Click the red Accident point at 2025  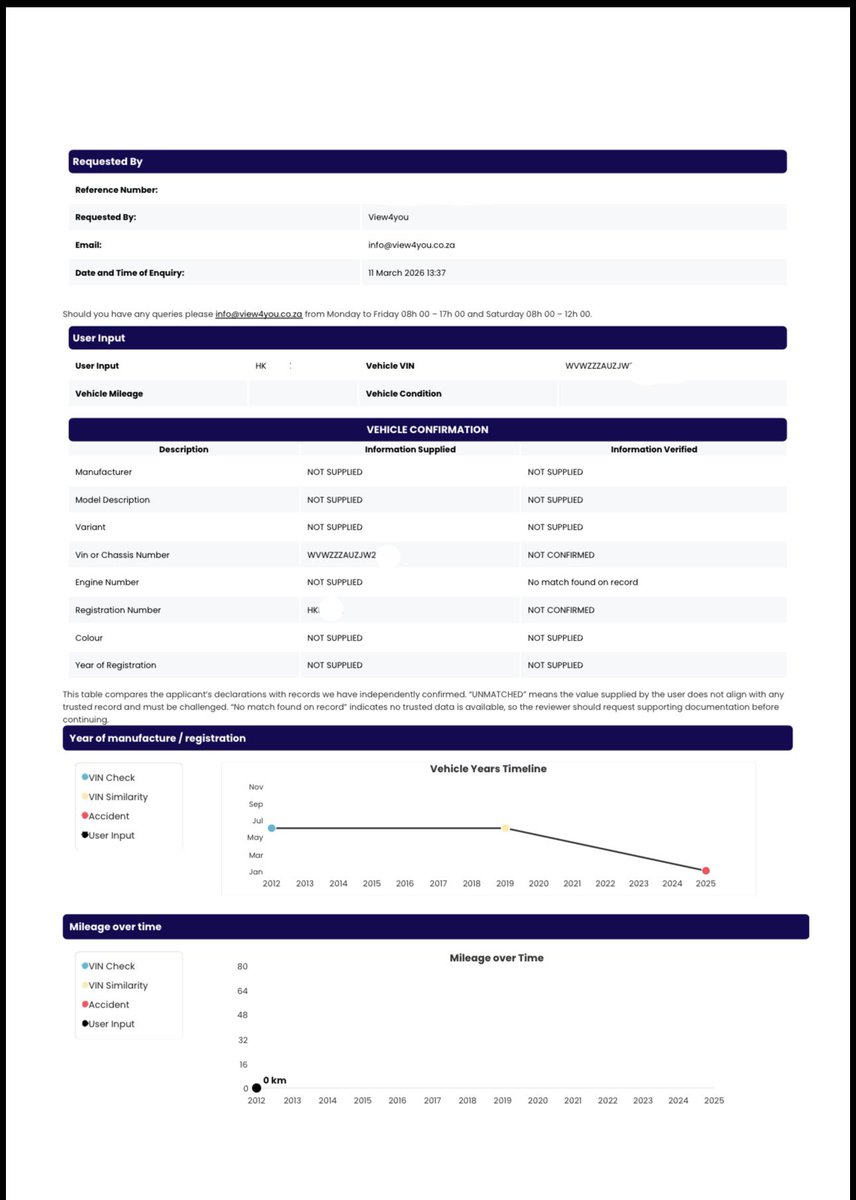coord(706,871)
